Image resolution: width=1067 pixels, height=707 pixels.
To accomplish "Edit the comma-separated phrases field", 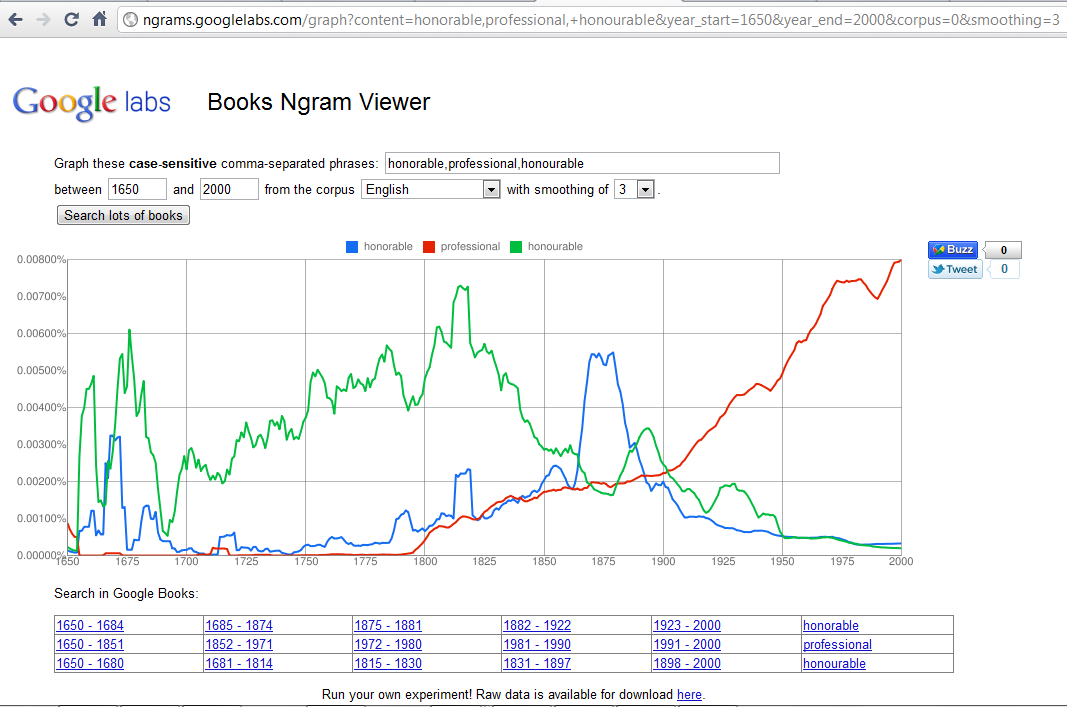I will click(582, 163).
